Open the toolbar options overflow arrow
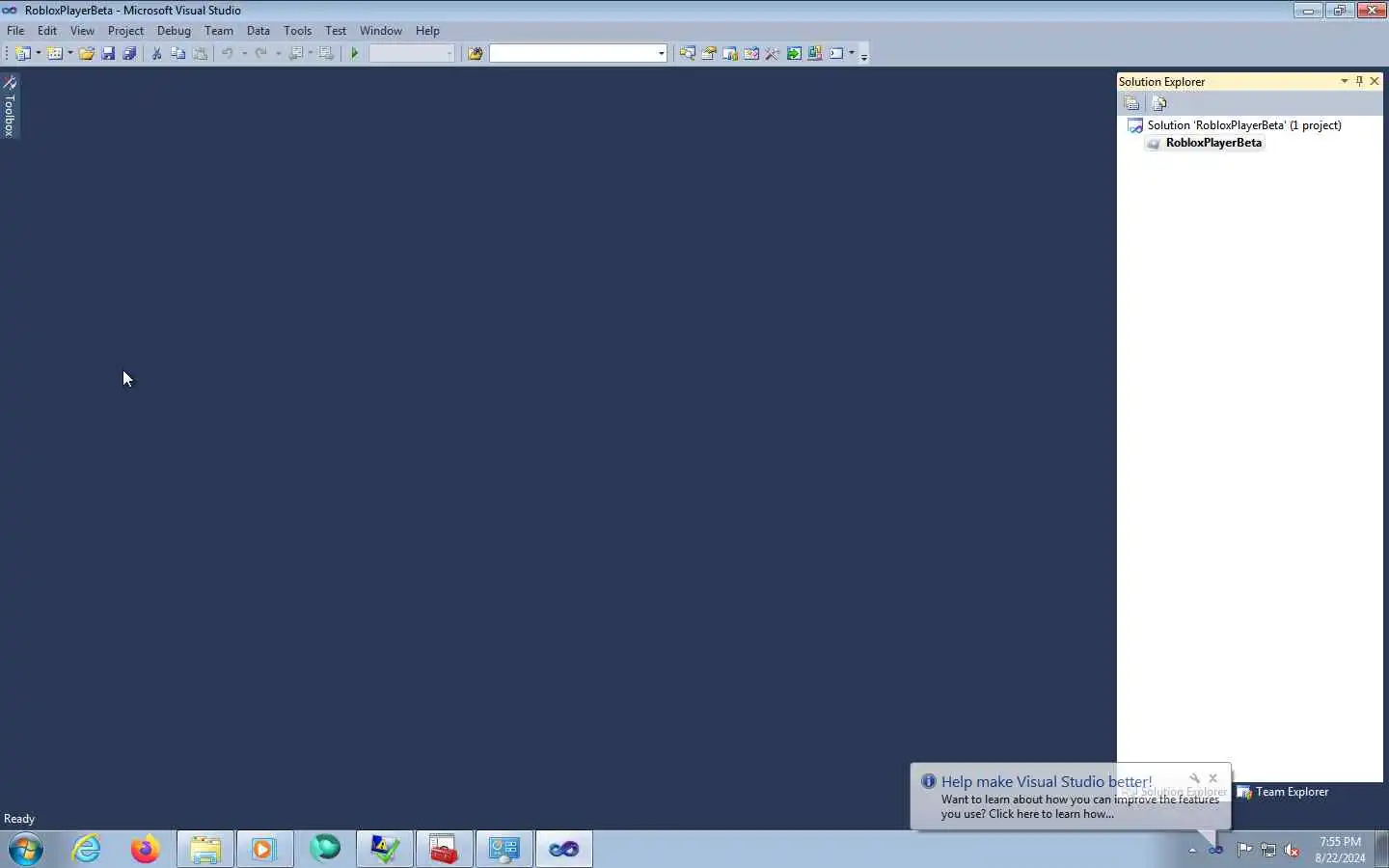The width and height of the screenshot is (1389, 868). tap(864, 56)
